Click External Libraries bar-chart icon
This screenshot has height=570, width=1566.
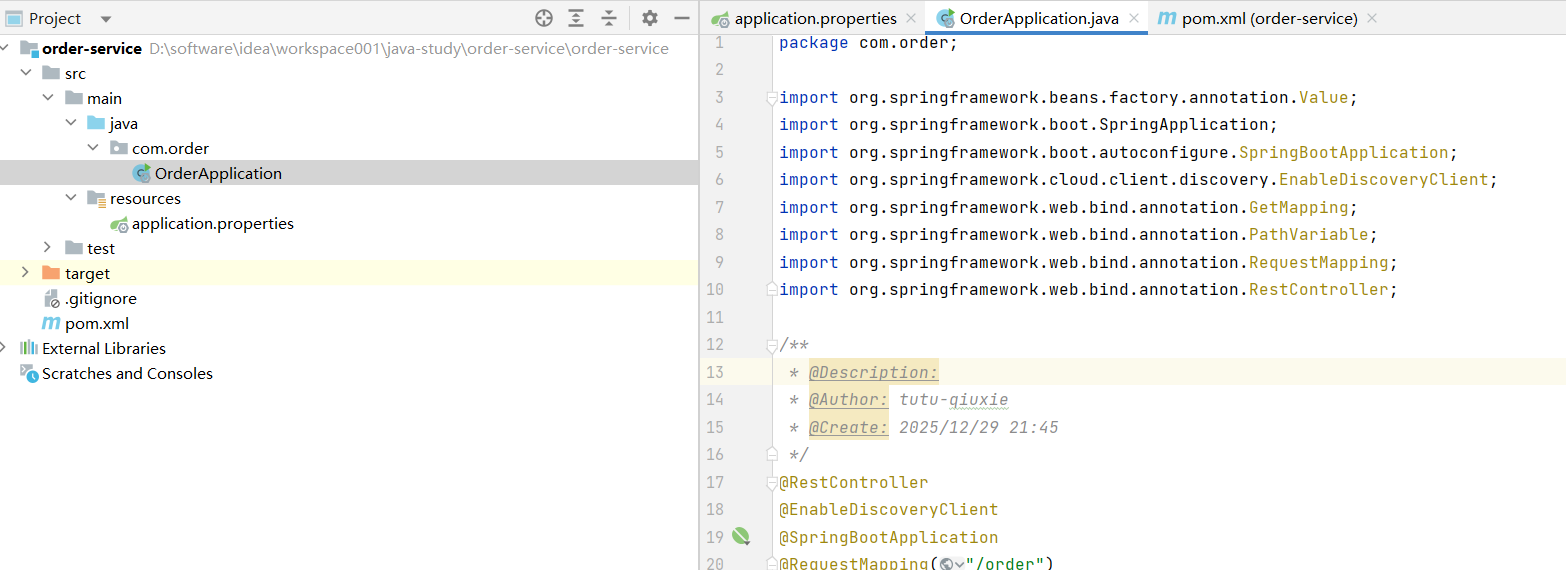point(29,348)
